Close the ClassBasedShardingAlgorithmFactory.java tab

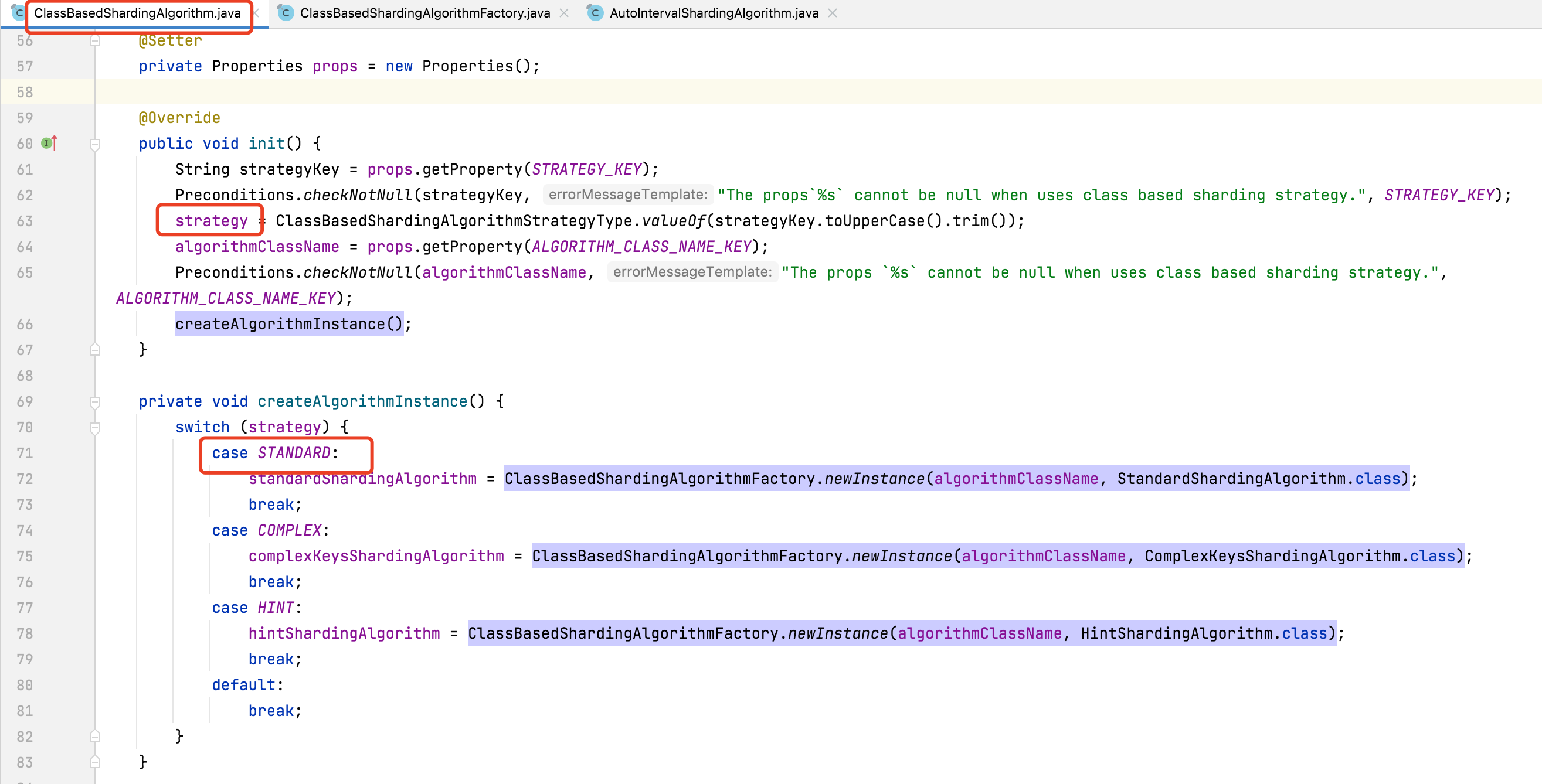pos(563,12)
